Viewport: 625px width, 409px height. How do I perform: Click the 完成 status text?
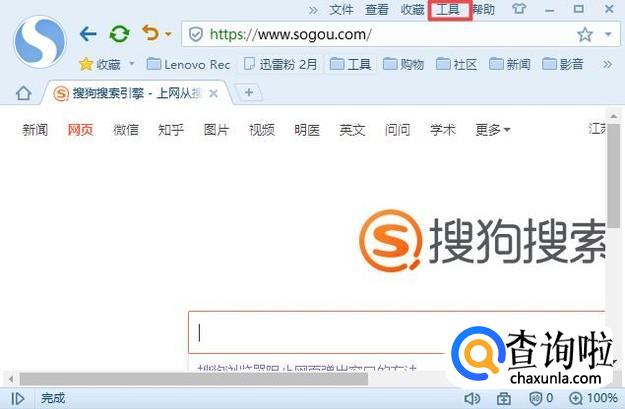[53, 398]
